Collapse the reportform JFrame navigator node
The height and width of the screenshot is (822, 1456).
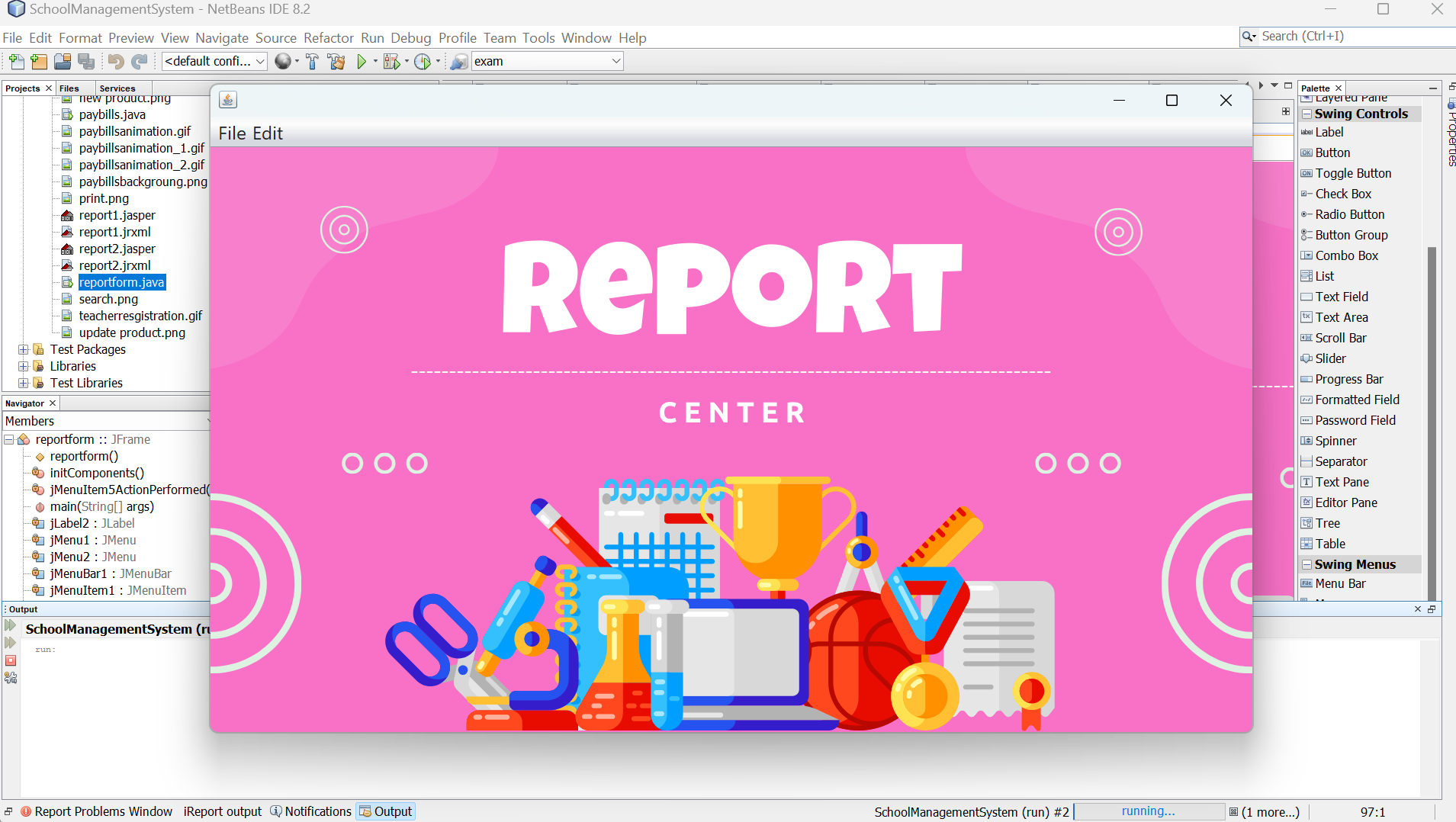9,440
